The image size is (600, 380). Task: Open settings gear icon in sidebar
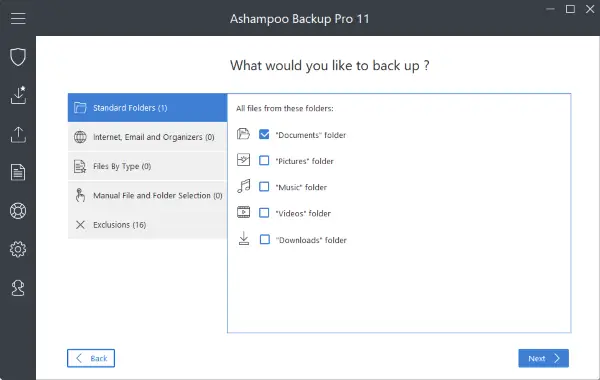[x=18, y=249]
